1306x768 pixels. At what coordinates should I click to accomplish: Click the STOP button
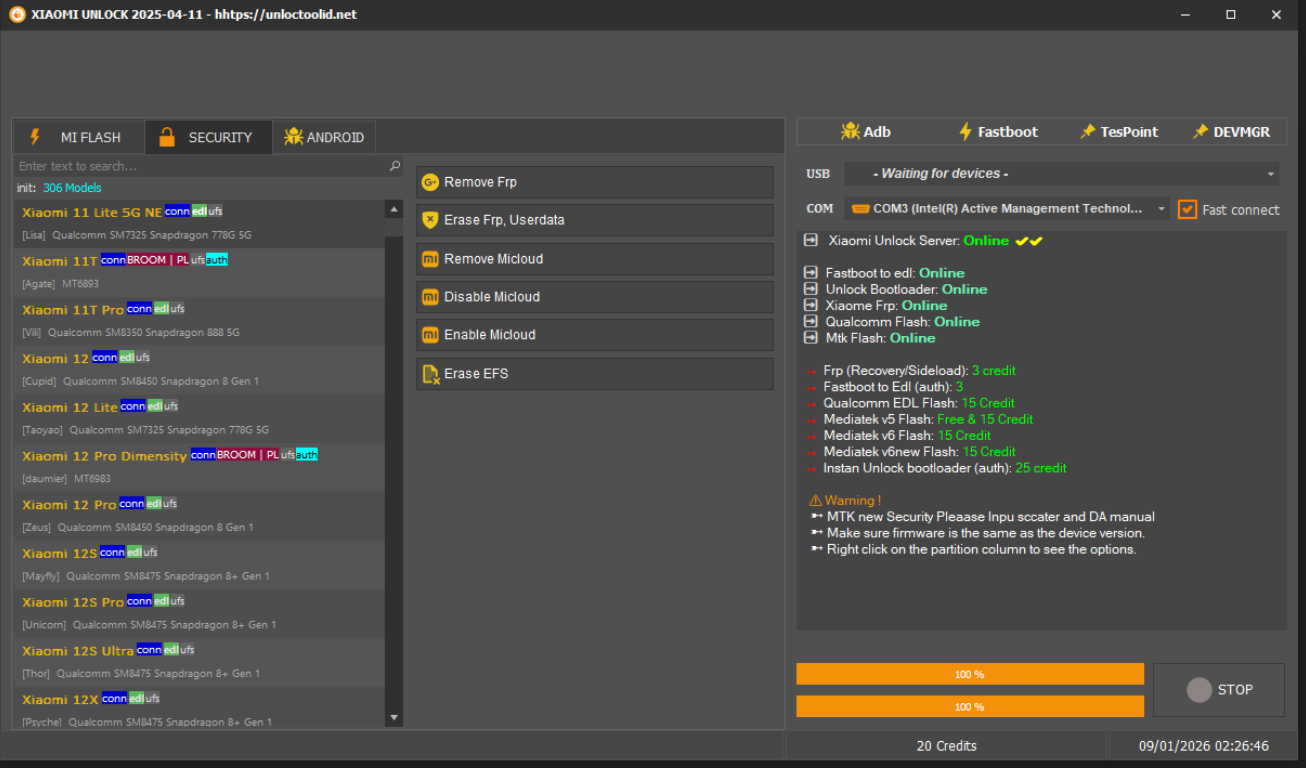(x=1218, y=690)
